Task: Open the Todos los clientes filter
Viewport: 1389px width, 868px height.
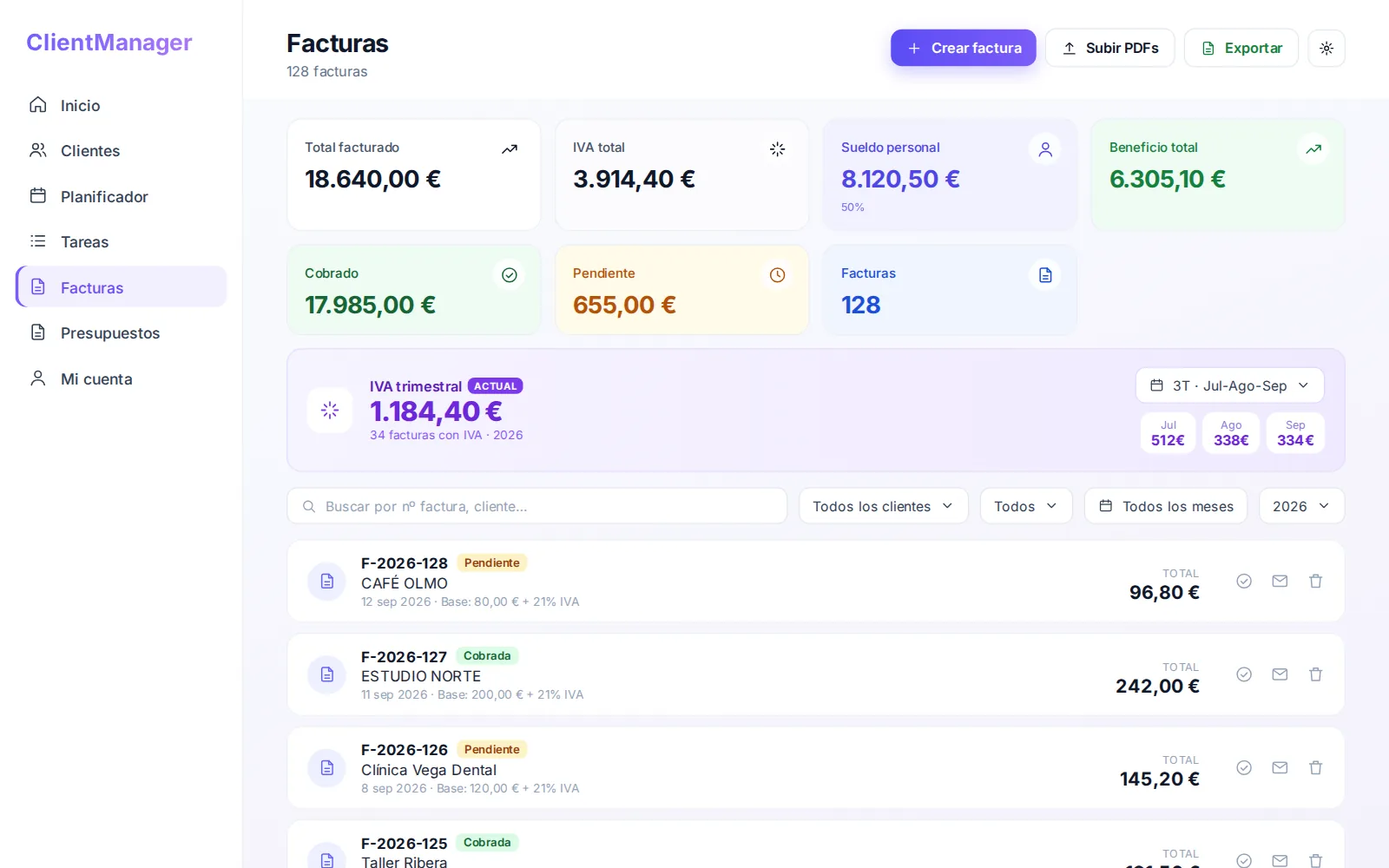Action: pos(883,506)
